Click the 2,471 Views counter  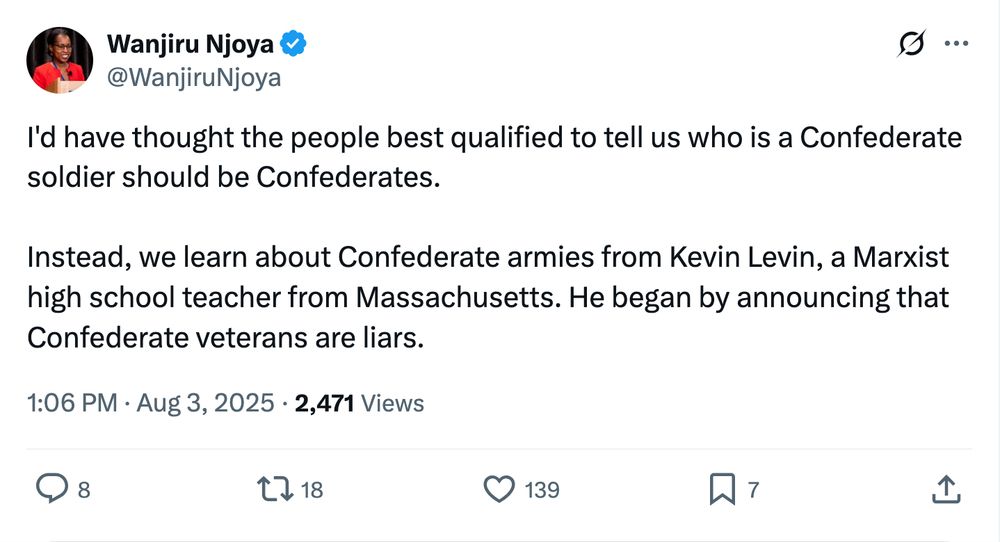[359, 403]
